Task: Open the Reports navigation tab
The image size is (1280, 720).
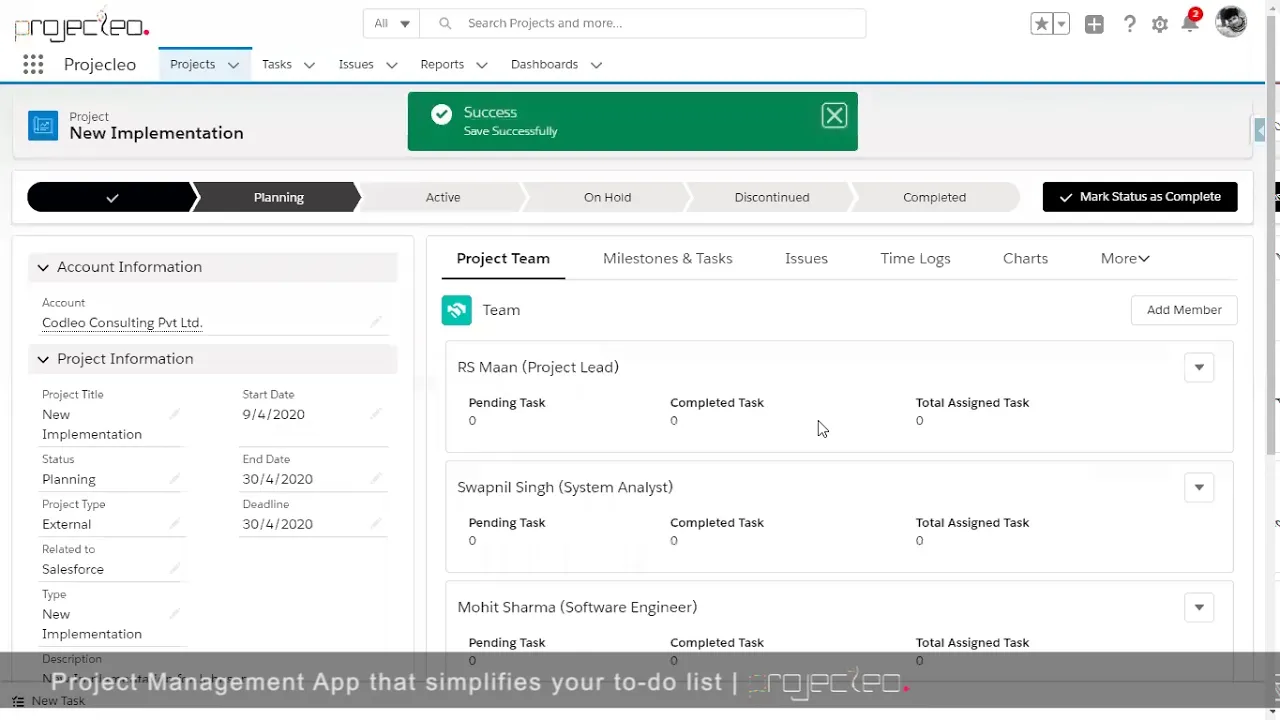Action: 442,64
